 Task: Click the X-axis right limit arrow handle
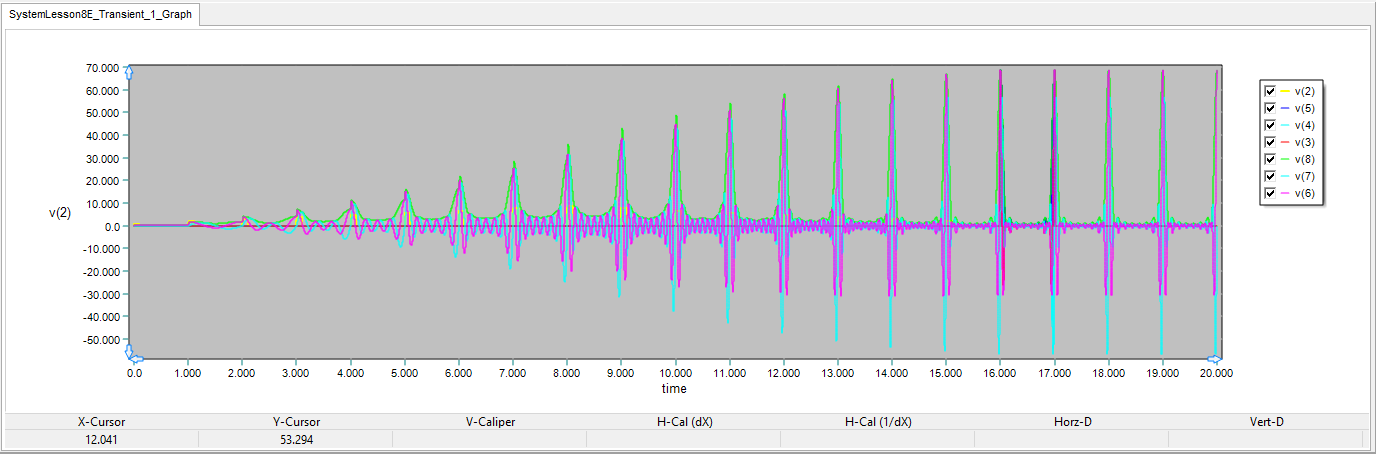pyautogui.click(x=1213, y=359)
